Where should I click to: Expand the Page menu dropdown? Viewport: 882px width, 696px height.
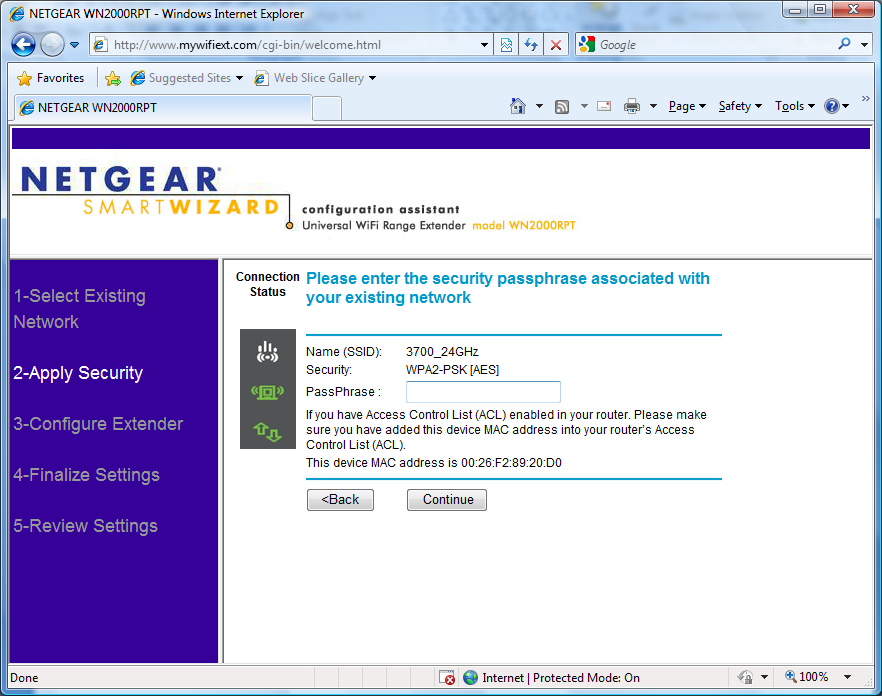[x=686, y=105]
